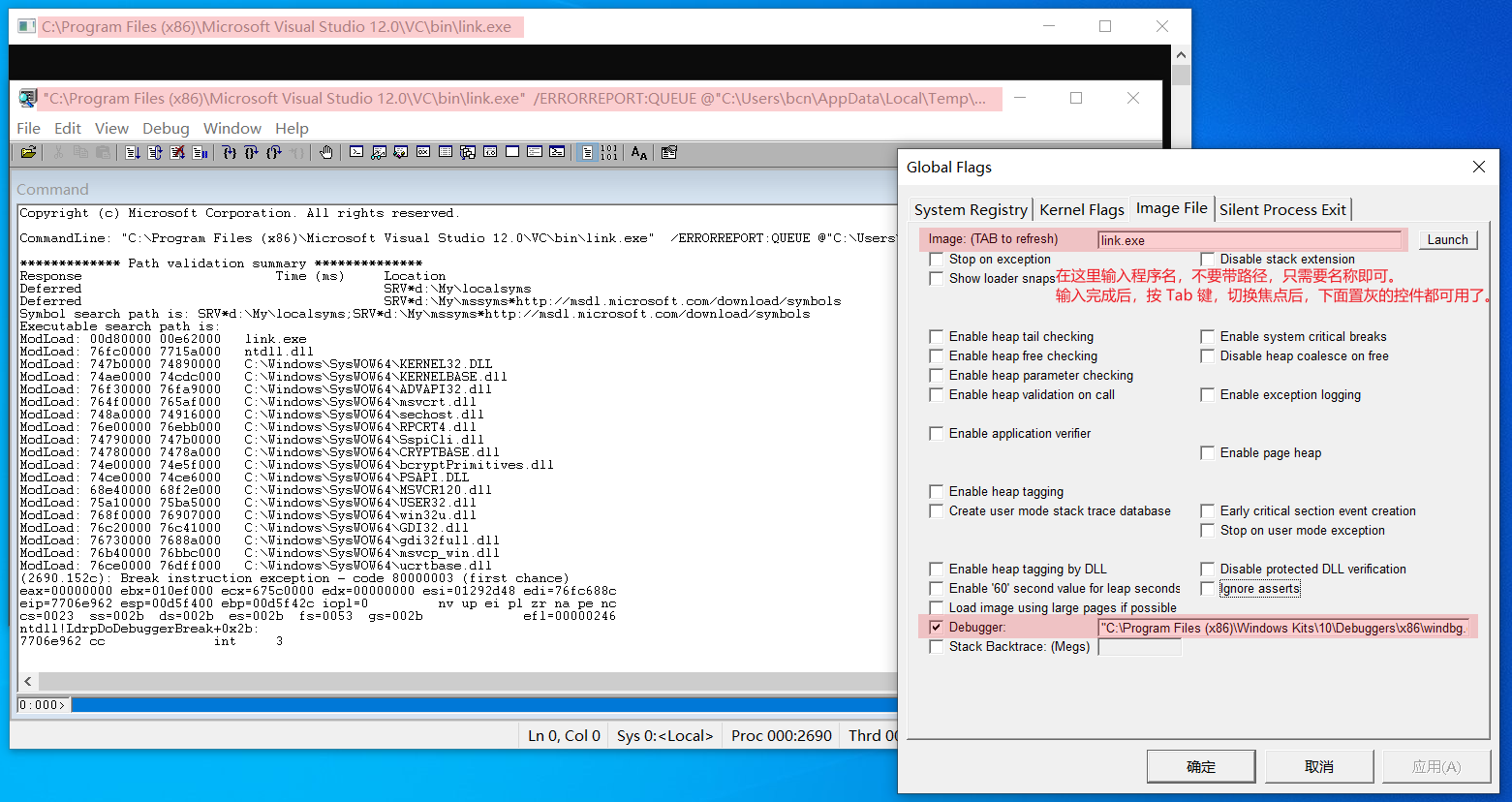1512x802 pixels.
Task: Click the Break debugger toolbar icon
Action: pos(200,152)
